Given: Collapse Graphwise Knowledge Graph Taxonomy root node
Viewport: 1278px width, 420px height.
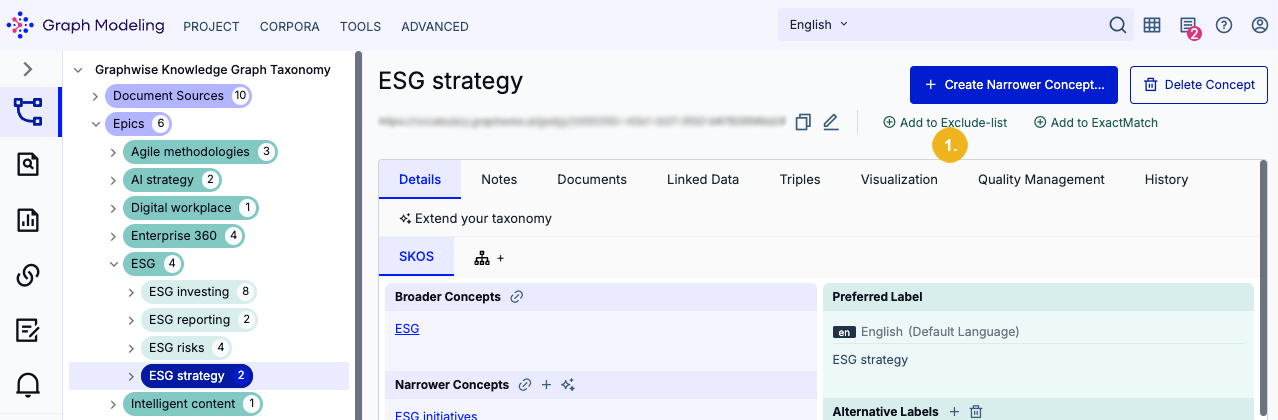Looking at the screenshot, I should 78,70.
